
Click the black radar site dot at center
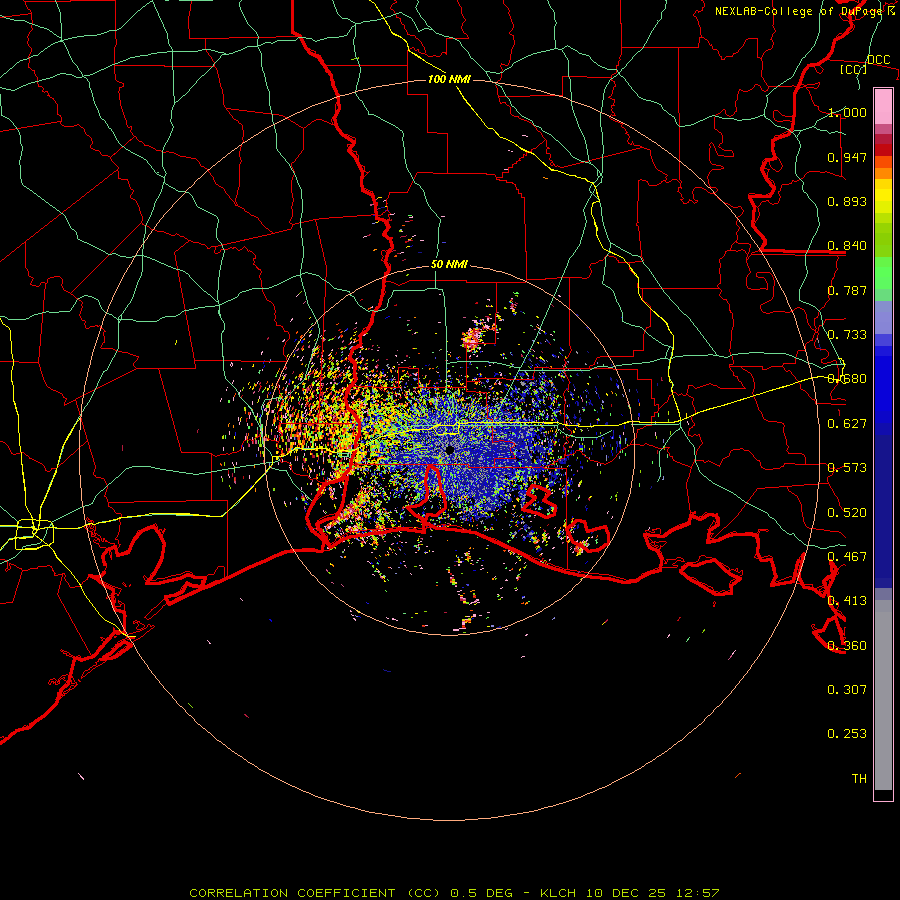pos(450,451)
